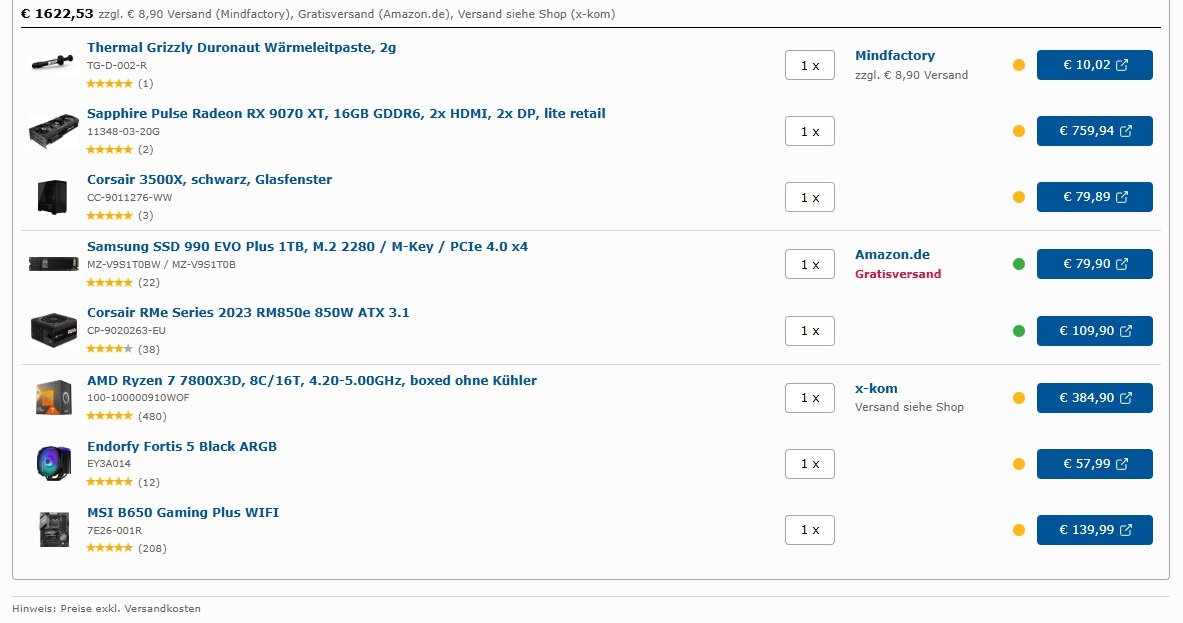Click the € 79,90 price button
1183x623 pixels.
click(1095, 264)
